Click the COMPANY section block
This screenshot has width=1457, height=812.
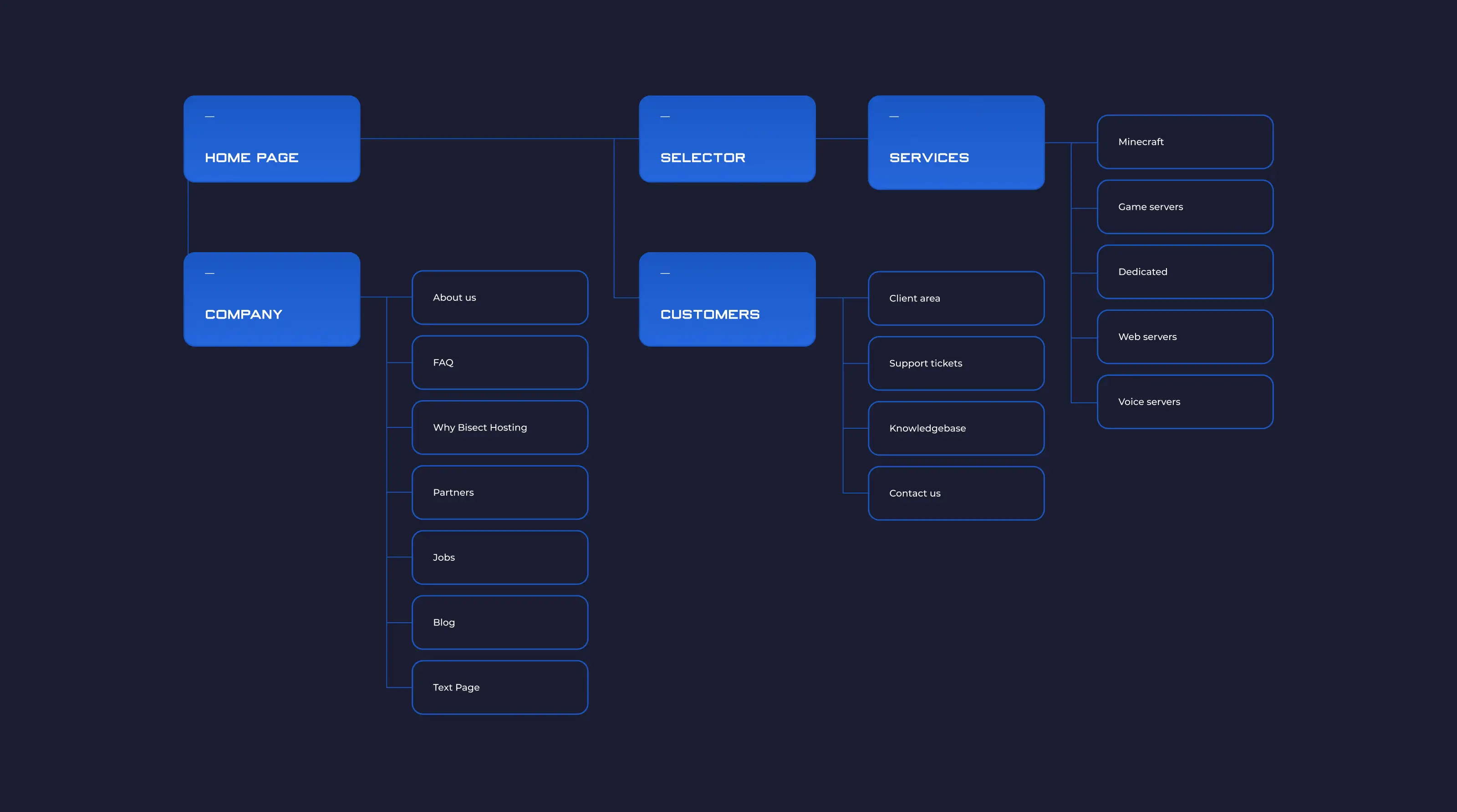click(x=271, y=299)
